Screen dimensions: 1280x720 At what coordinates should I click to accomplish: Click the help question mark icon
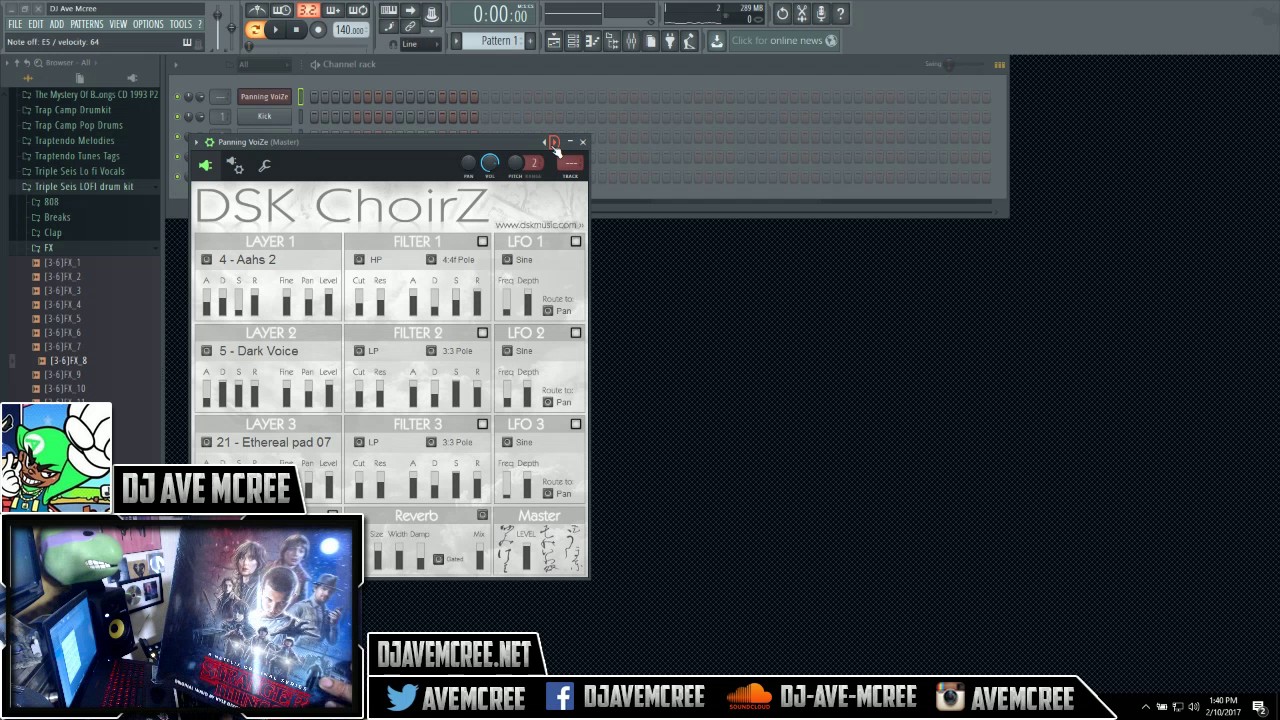(x=840, y=13)
